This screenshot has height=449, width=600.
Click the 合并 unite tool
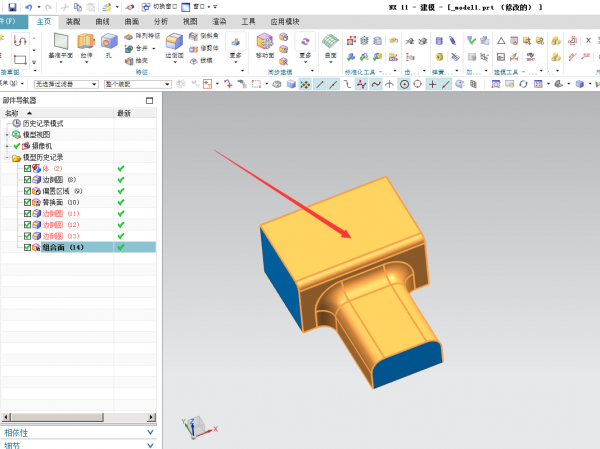coord(137,48)
